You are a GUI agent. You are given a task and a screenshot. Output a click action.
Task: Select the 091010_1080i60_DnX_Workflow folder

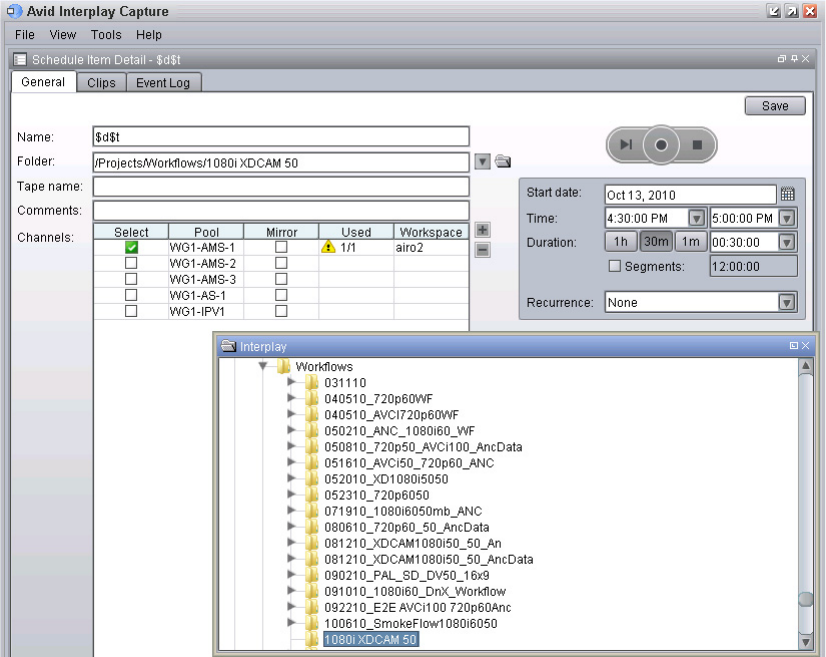415,591
